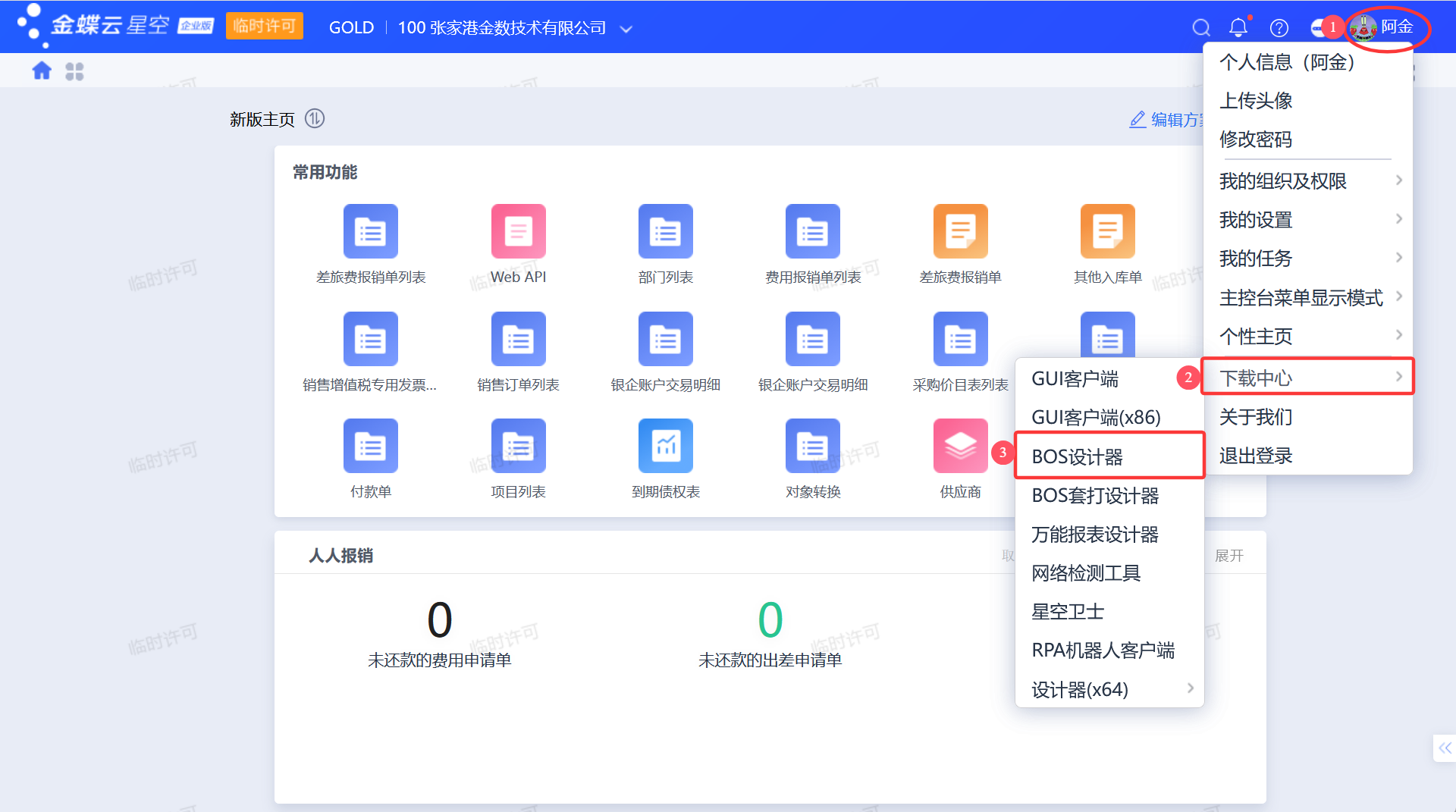Select 退出登录 menu item
This screenshot has height=812, width=1456.
click(1309, 456)
